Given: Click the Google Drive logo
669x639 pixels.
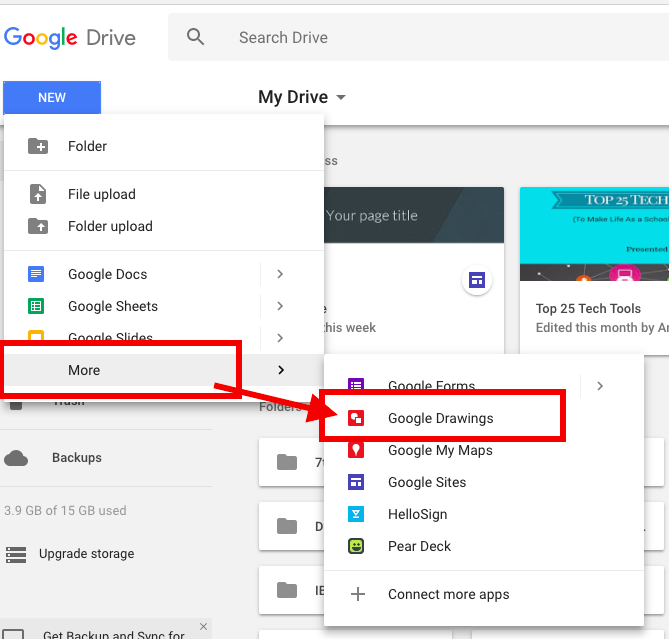Looking at the screenshot, I should point(70,38).
